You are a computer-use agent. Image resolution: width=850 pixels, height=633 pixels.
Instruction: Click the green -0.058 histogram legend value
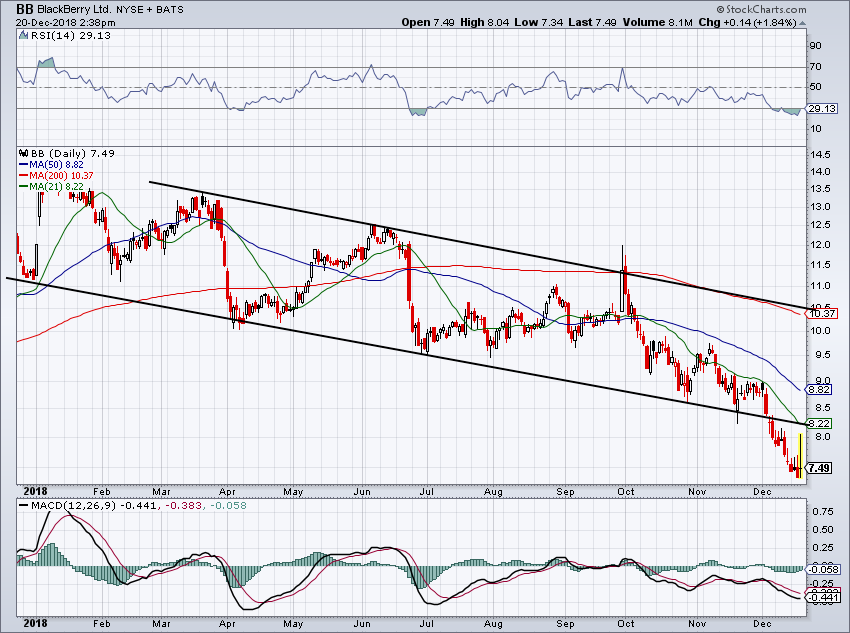click(228, 506)
